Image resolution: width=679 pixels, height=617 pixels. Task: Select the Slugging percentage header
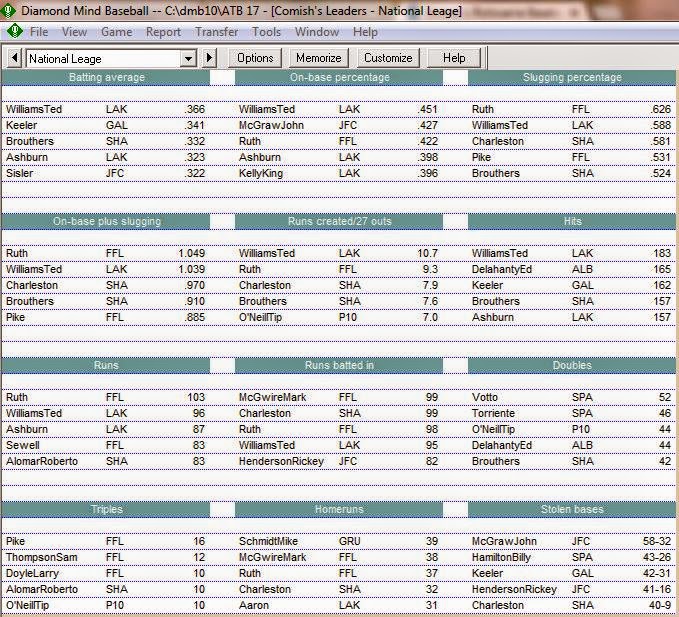pos(572,78)
